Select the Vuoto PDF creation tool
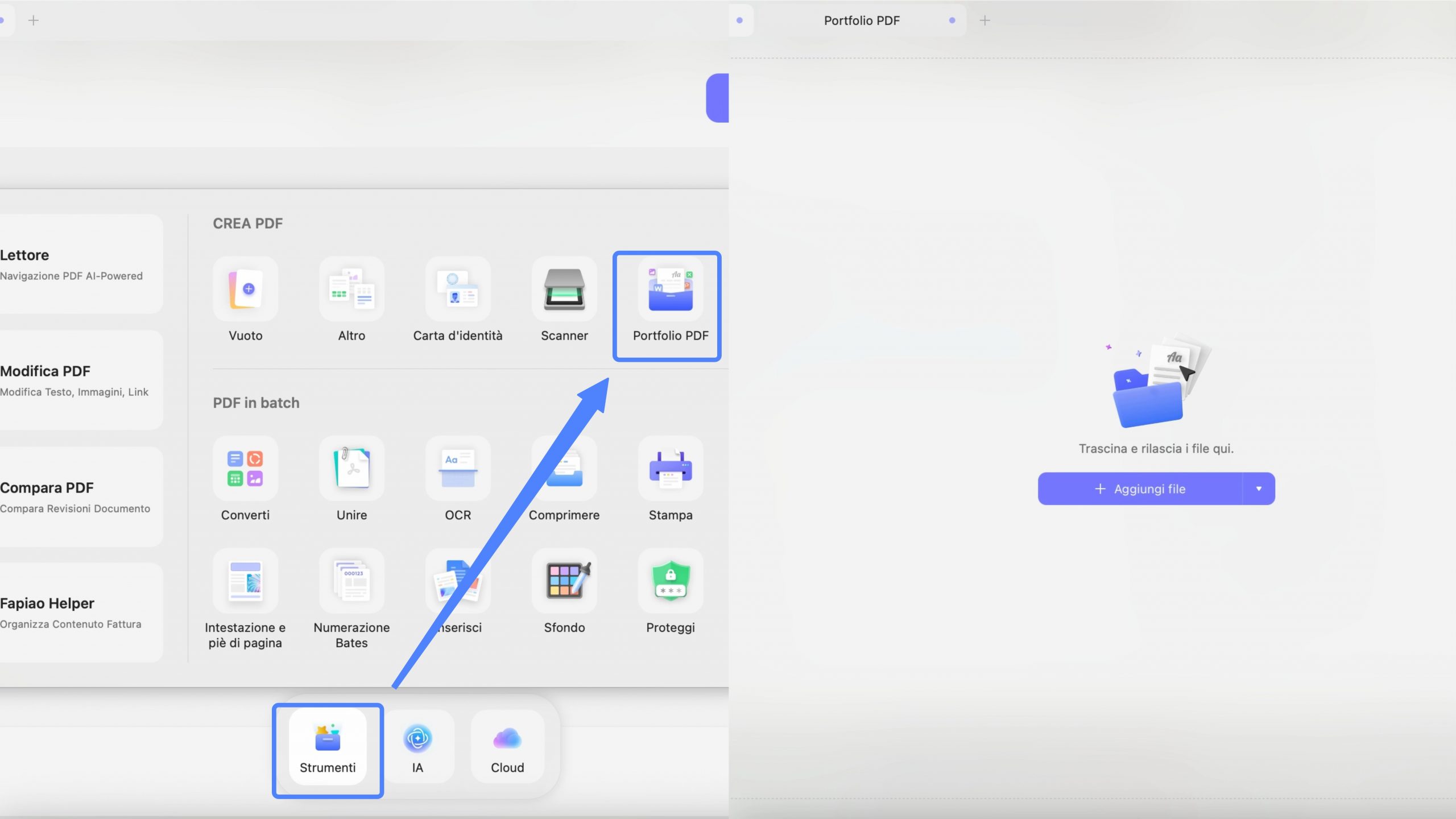1456x819 pixels. tap(245, 300)
